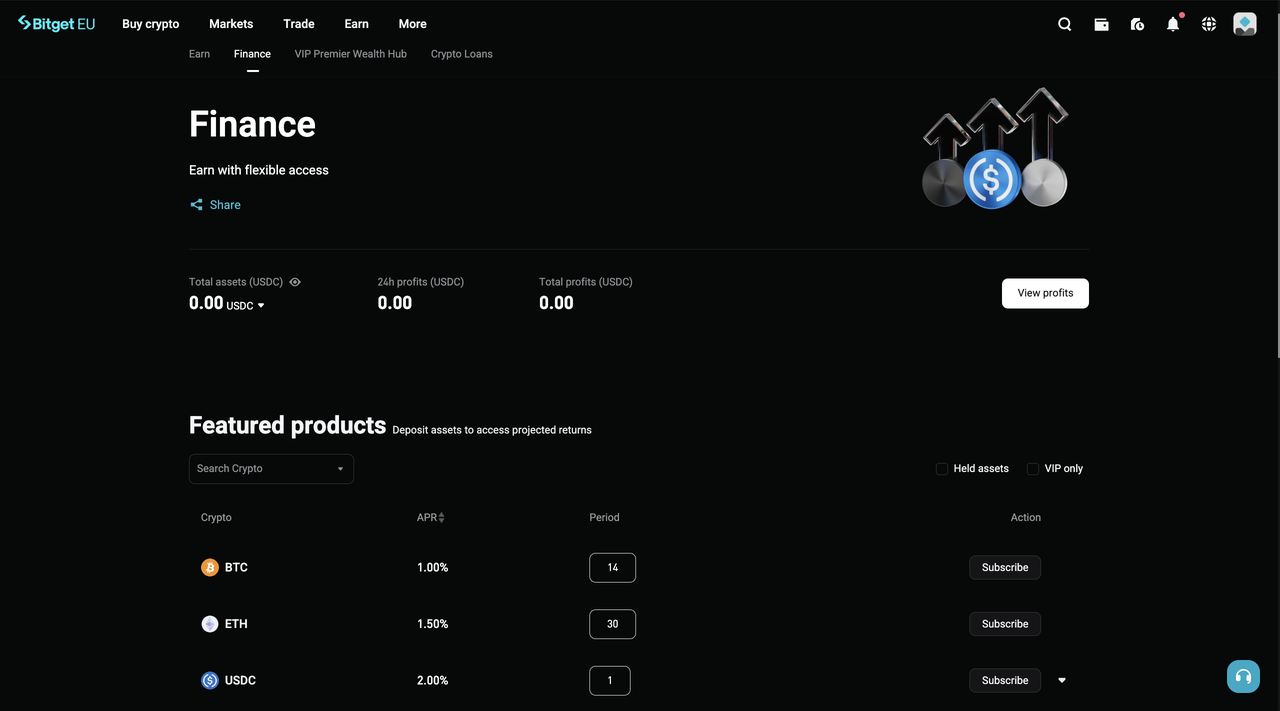Click the Bitget EU logo

56,24
